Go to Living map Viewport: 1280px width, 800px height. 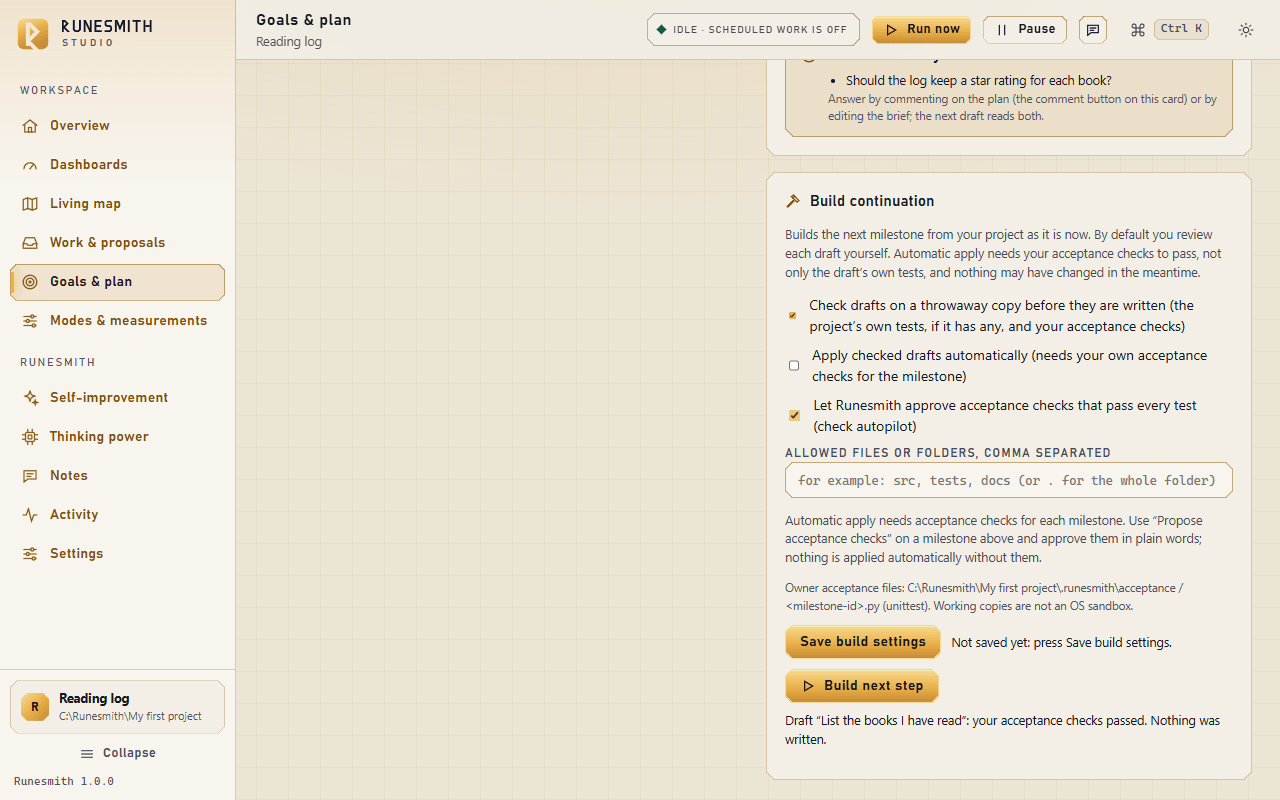pos(117,203)
